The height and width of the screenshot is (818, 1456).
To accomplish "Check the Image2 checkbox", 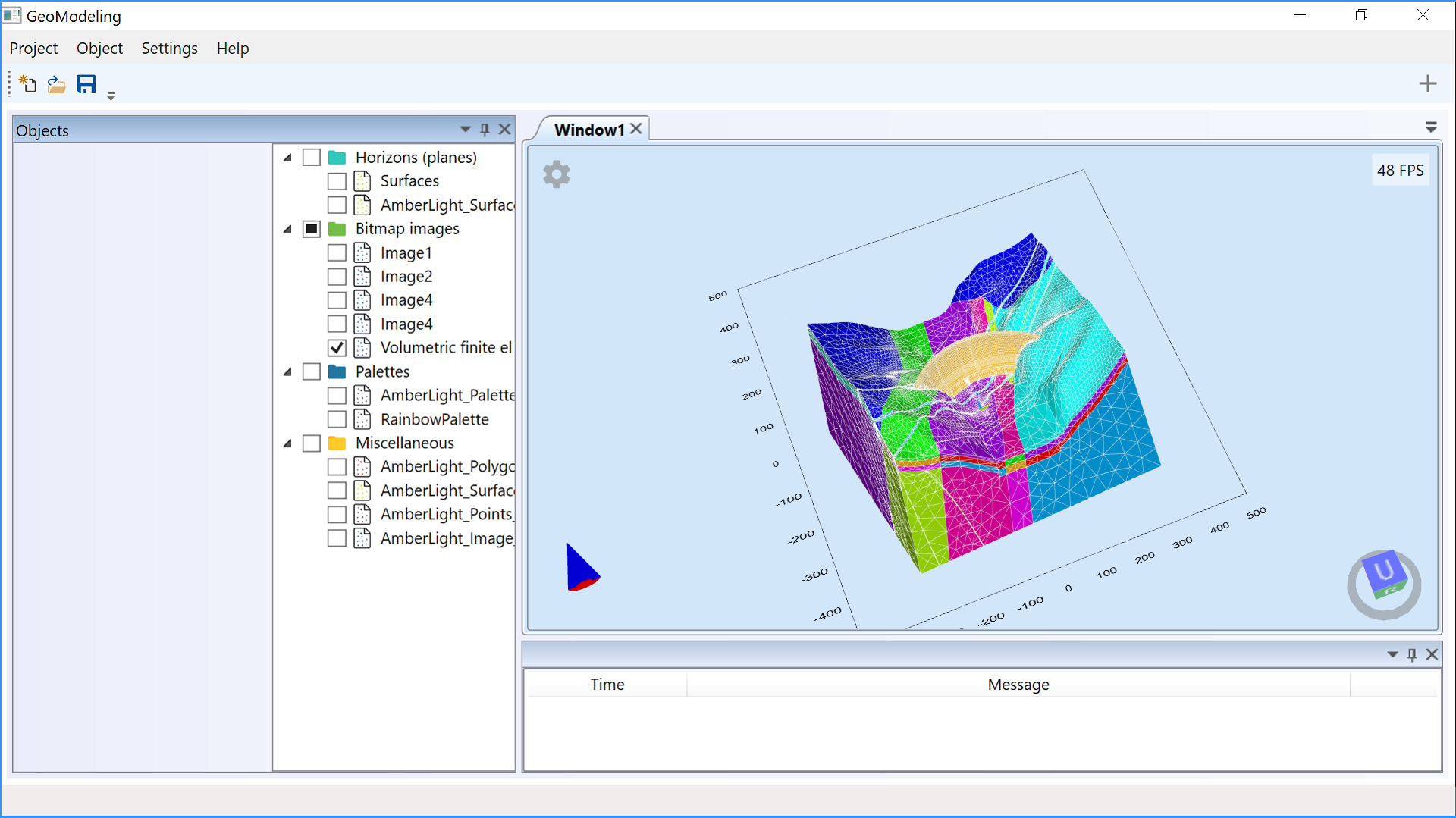I will point(337,277).
